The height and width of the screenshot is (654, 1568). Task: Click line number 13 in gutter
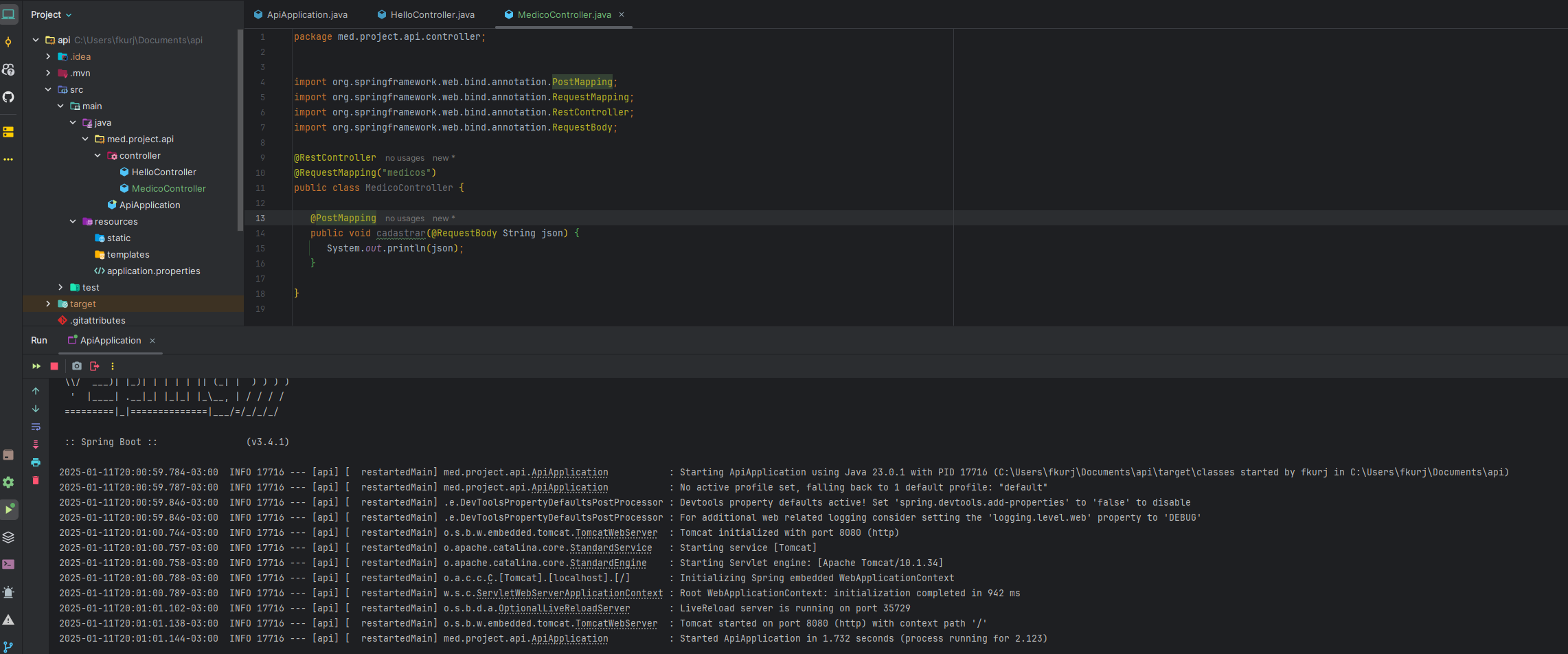tap(260, 218)
